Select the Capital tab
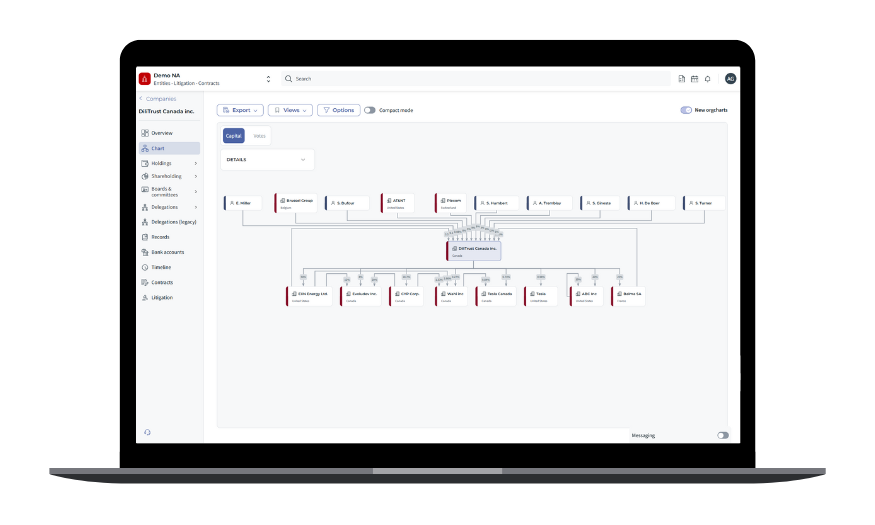Screen dimensions: 875x525 234,136
